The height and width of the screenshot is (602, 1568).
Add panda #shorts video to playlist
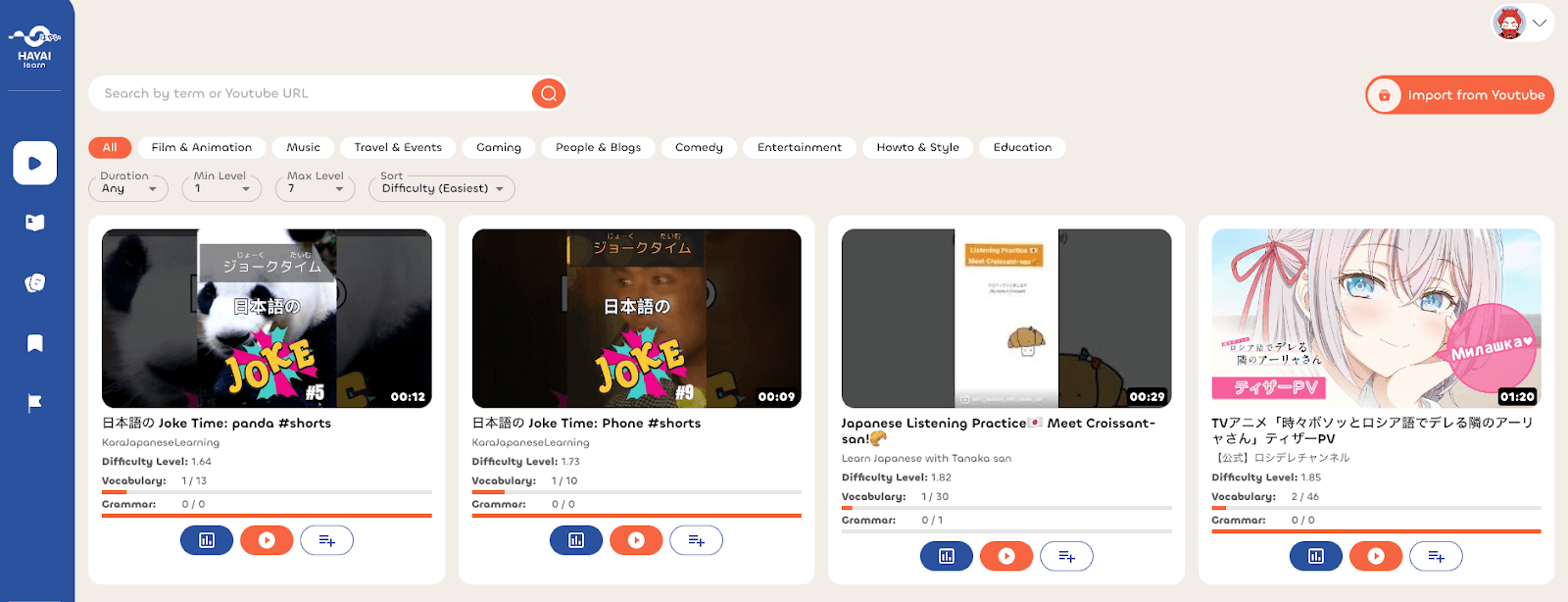point(326,540)
